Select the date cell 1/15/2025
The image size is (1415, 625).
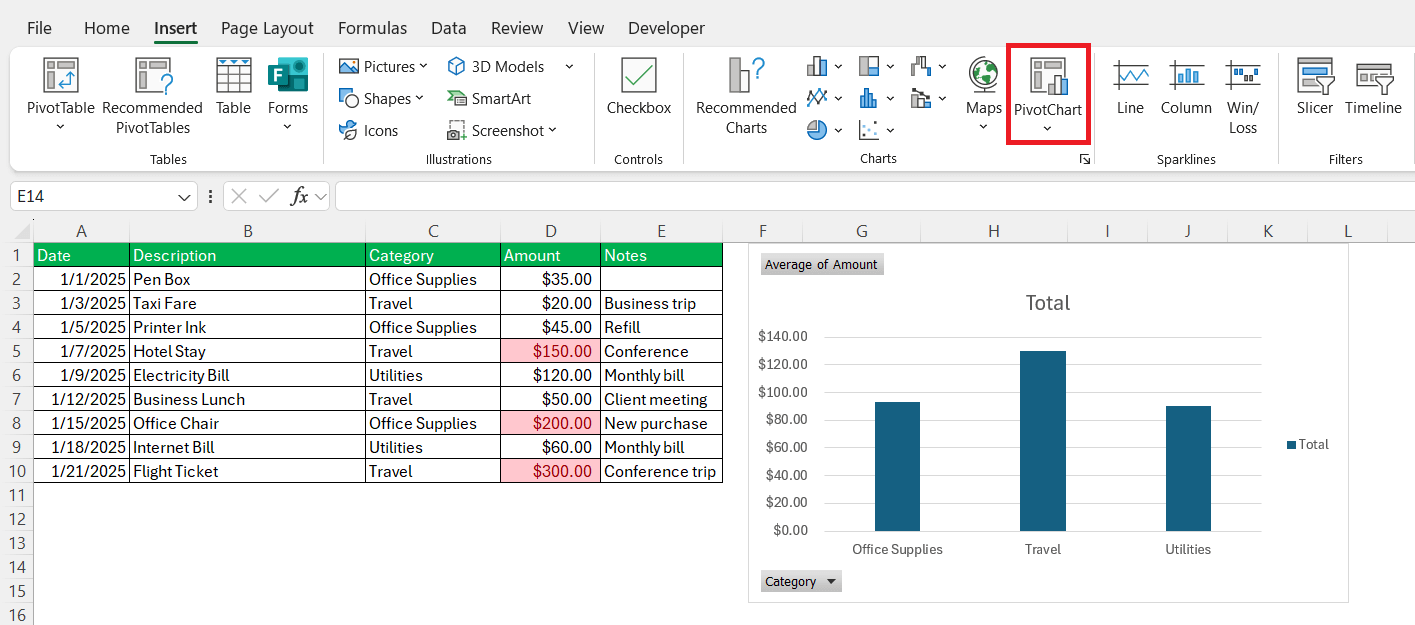tap(82, 423)
